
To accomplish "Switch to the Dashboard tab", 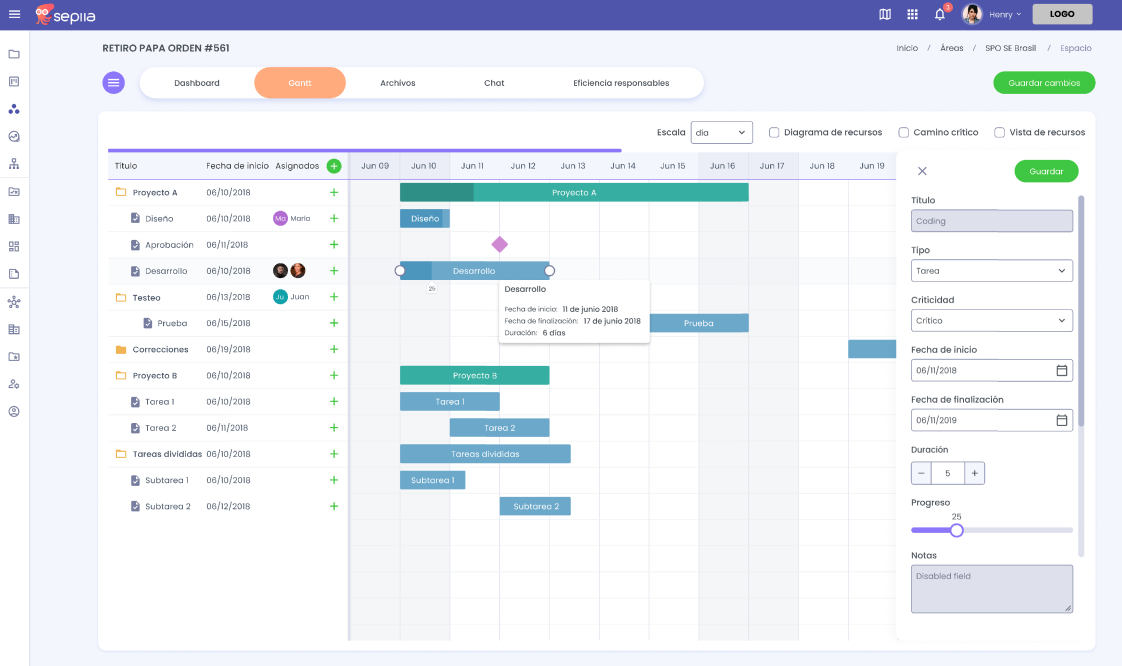I will pos(197,83).
